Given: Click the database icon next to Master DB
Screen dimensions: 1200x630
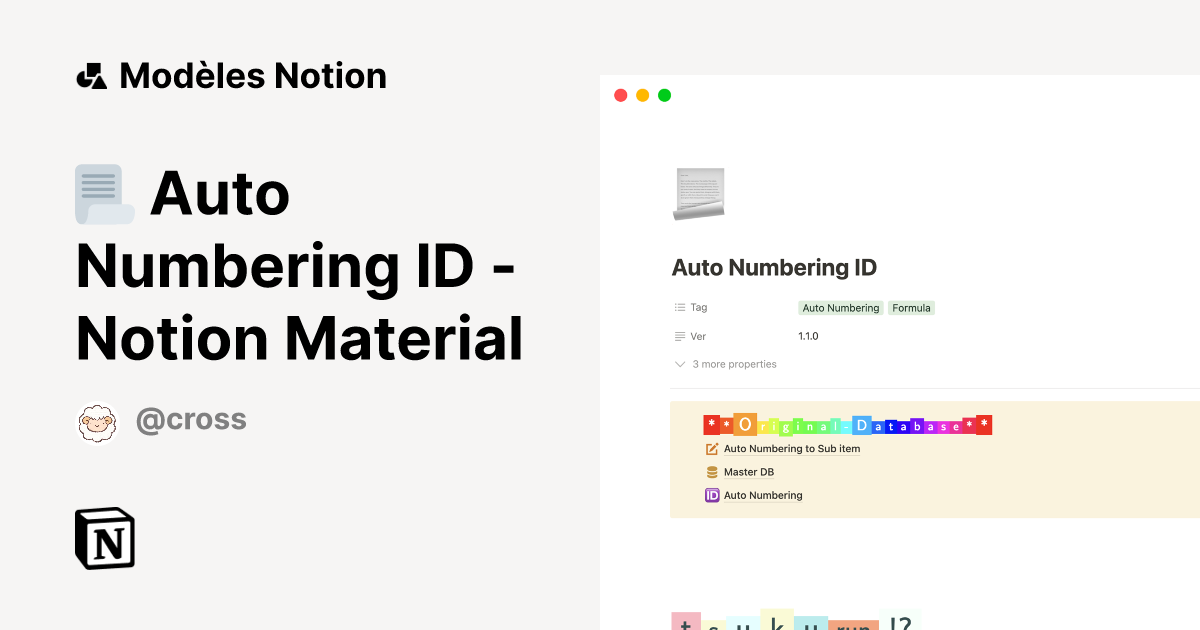Looking at the screenshot, I should (x=710, y=471).
